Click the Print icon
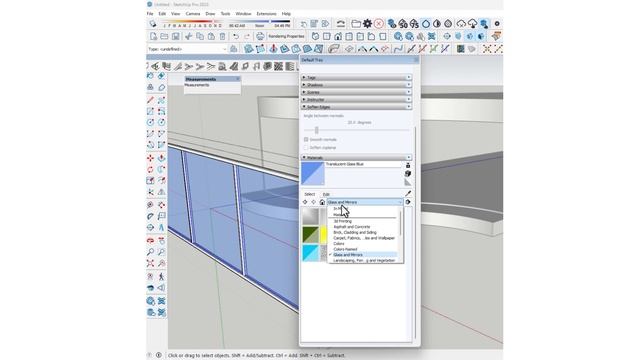The image size is (640, 360). [260, 36]
